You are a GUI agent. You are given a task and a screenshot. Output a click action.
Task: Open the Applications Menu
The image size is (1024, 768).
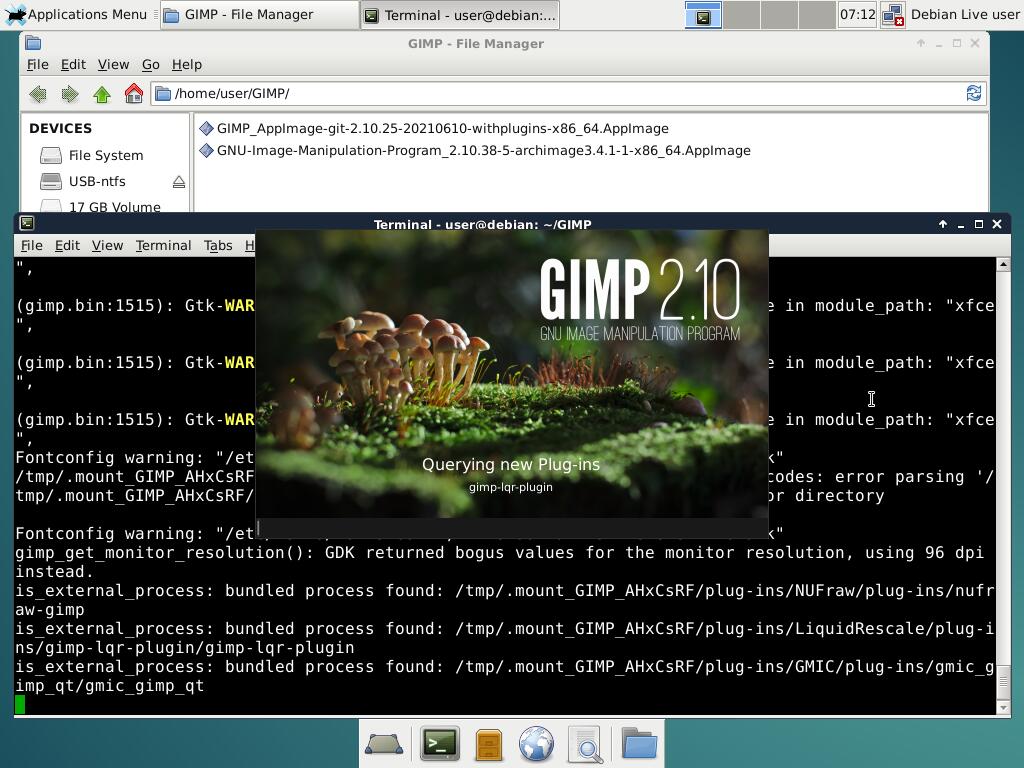(x=76, y=14)
